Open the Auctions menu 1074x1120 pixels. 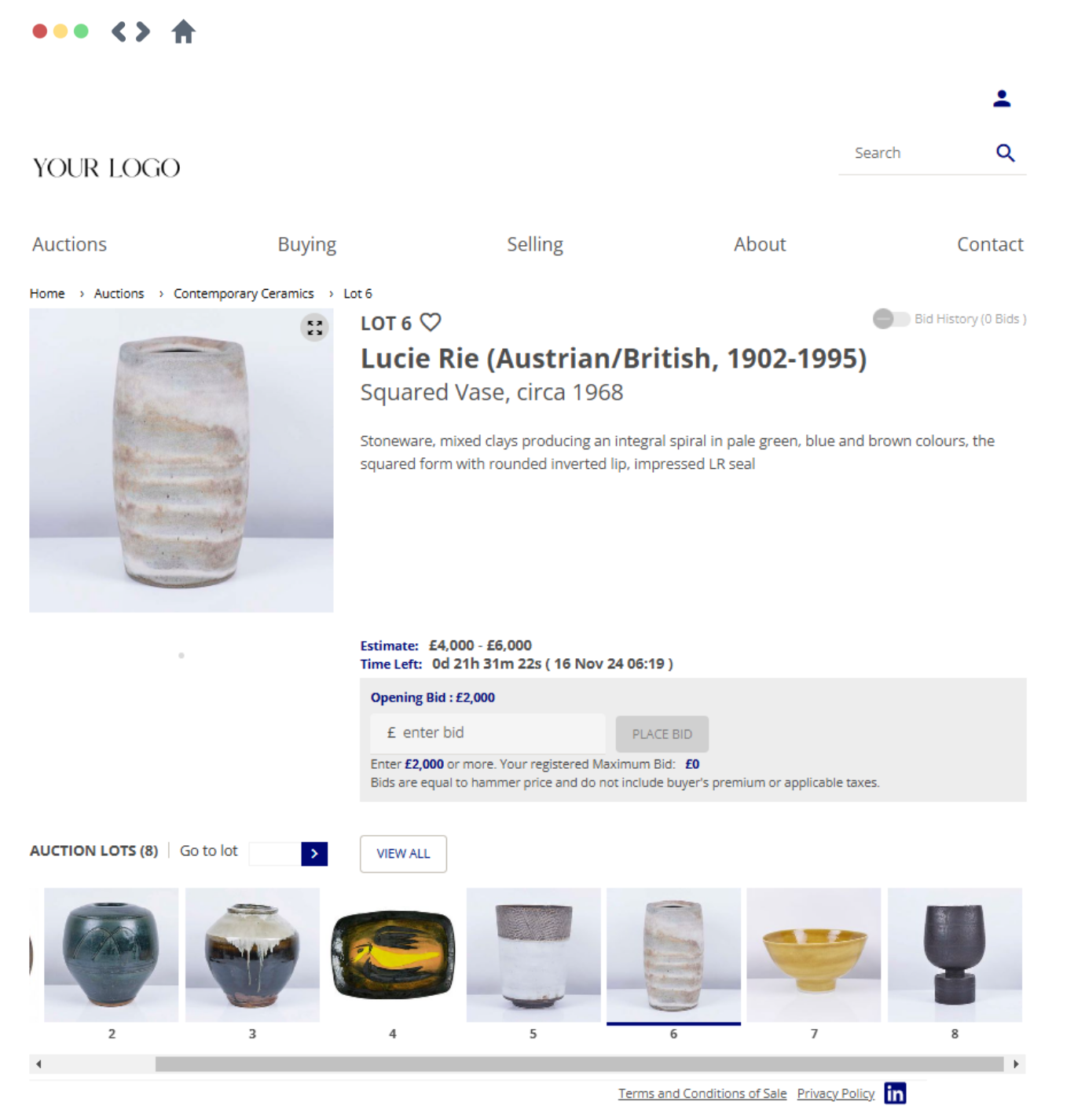(69, 244)
